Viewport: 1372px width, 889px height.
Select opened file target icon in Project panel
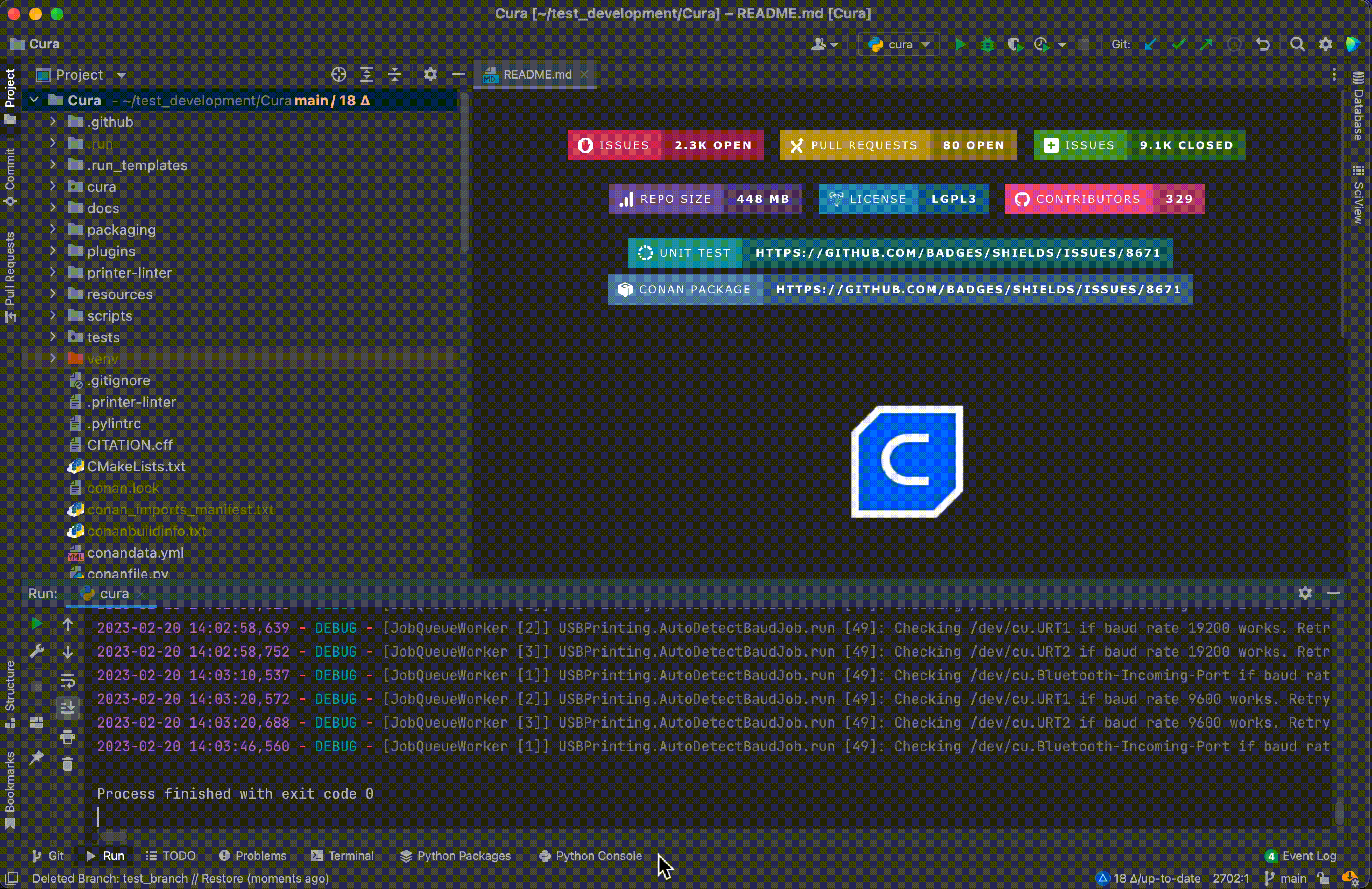339,74
